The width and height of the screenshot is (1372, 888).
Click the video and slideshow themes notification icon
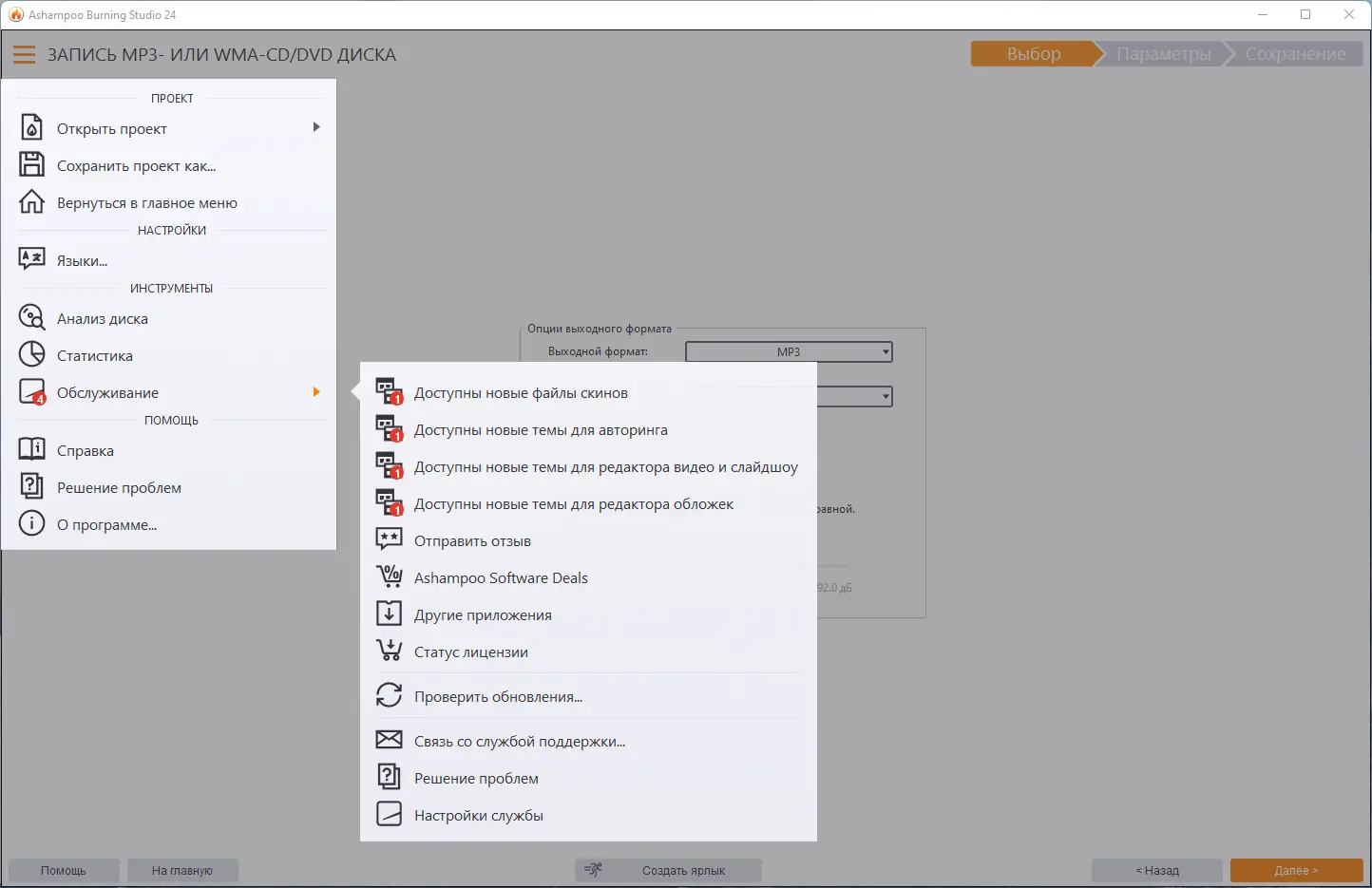390,466
